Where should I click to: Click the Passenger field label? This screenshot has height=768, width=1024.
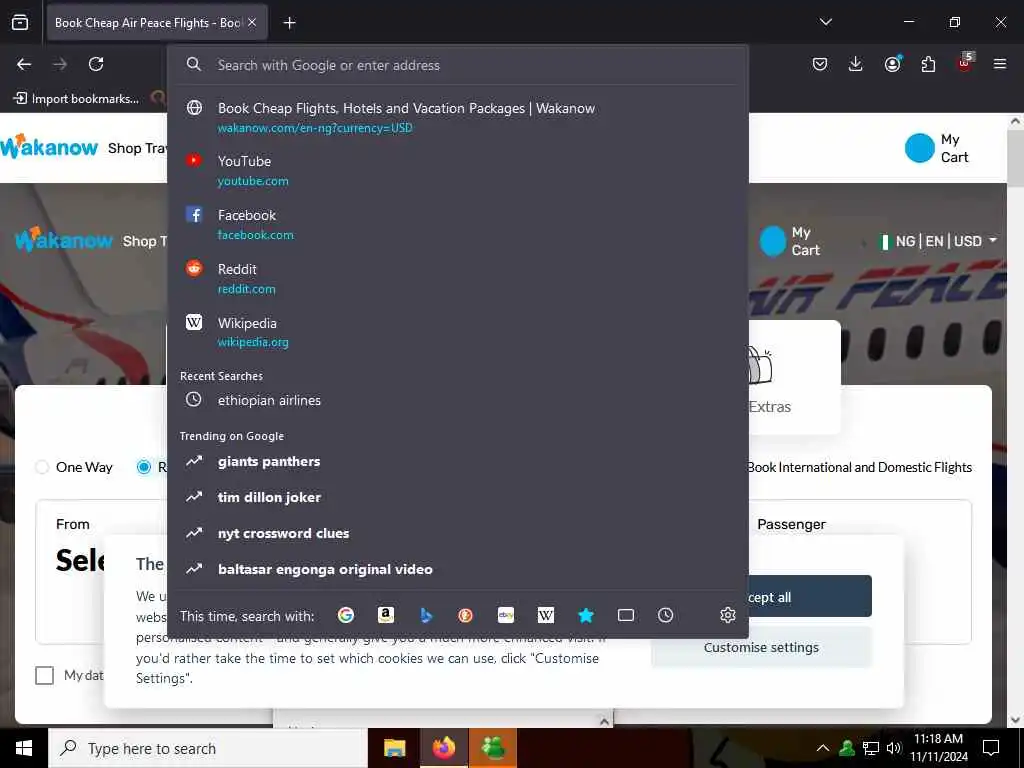click(792, 524)
